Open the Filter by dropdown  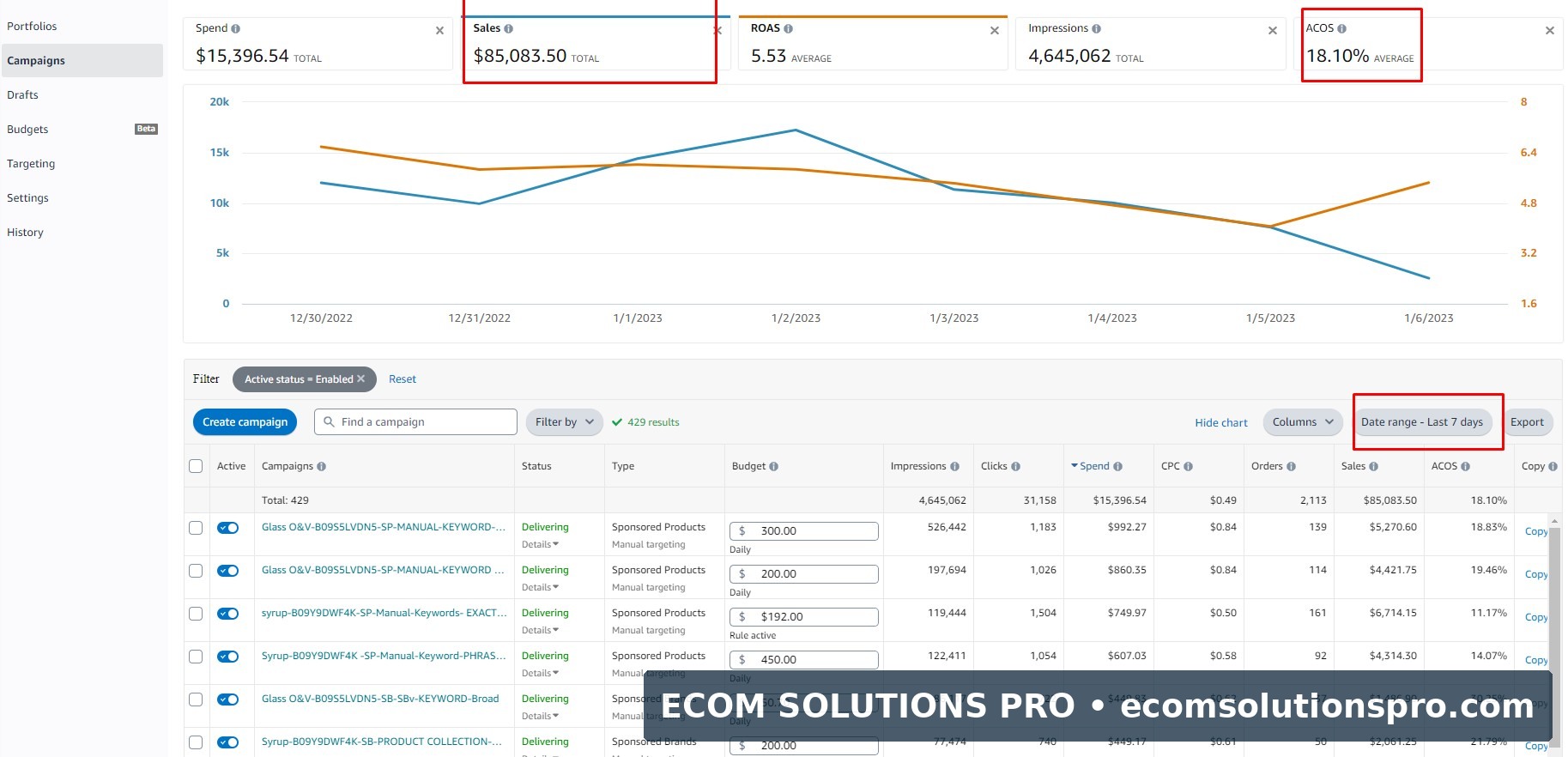click(564, 421)
